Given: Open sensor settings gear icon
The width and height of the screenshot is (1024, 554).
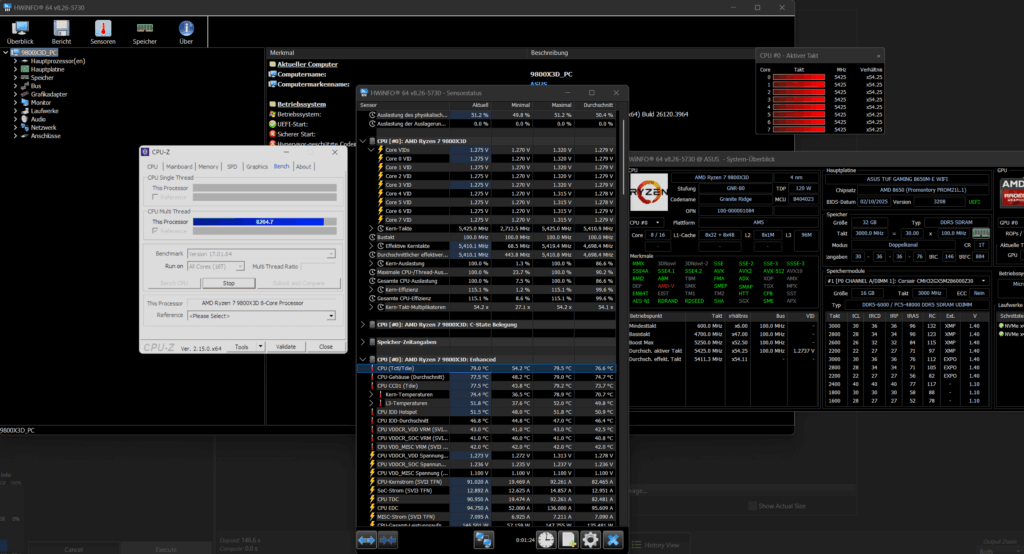Looking at the screenshot, I should click(x=590, y=540).
